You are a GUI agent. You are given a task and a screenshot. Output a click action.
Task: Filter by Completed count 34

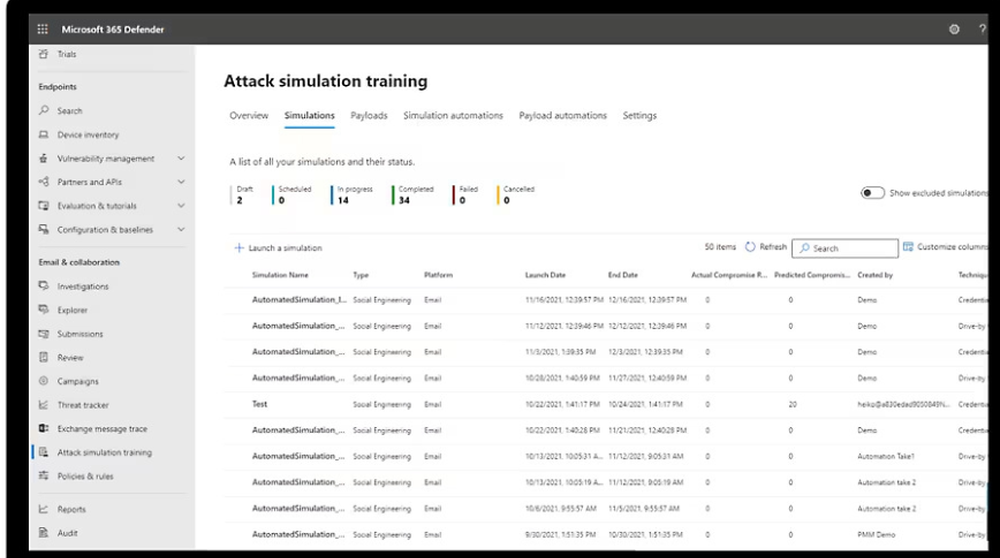[x=413, y=195]
